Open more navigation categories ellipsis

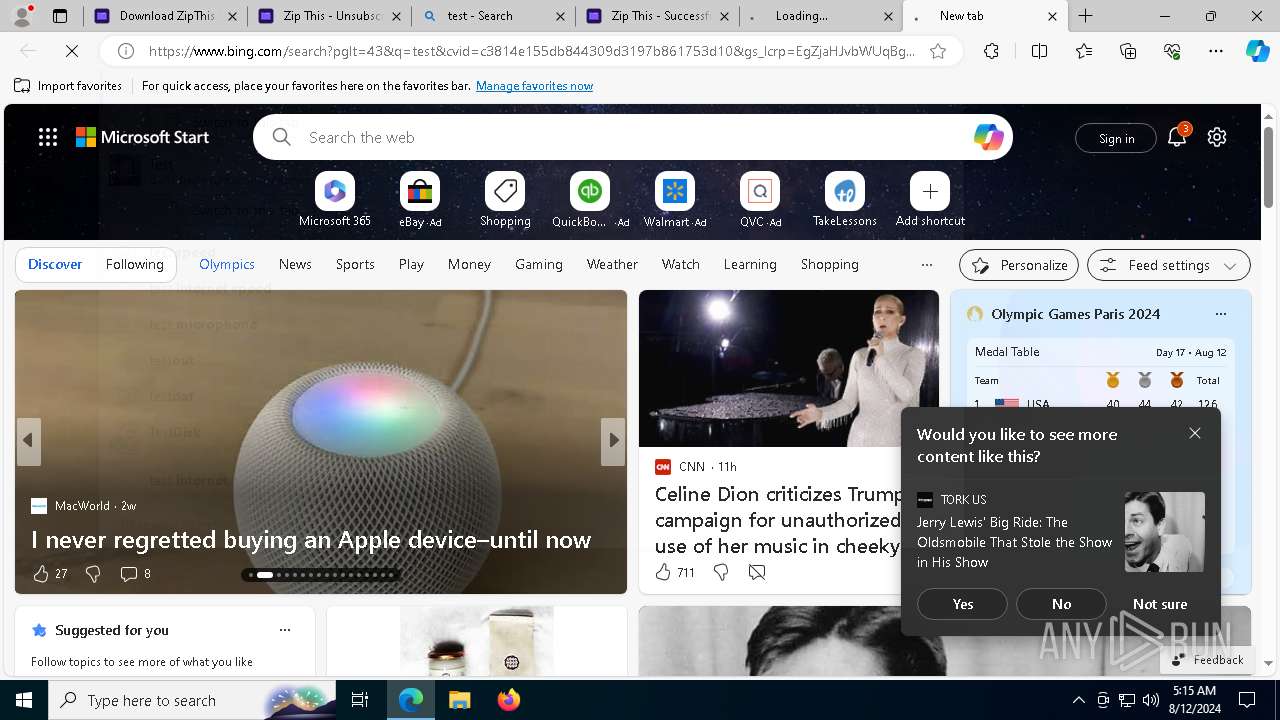tap(927, 265)
